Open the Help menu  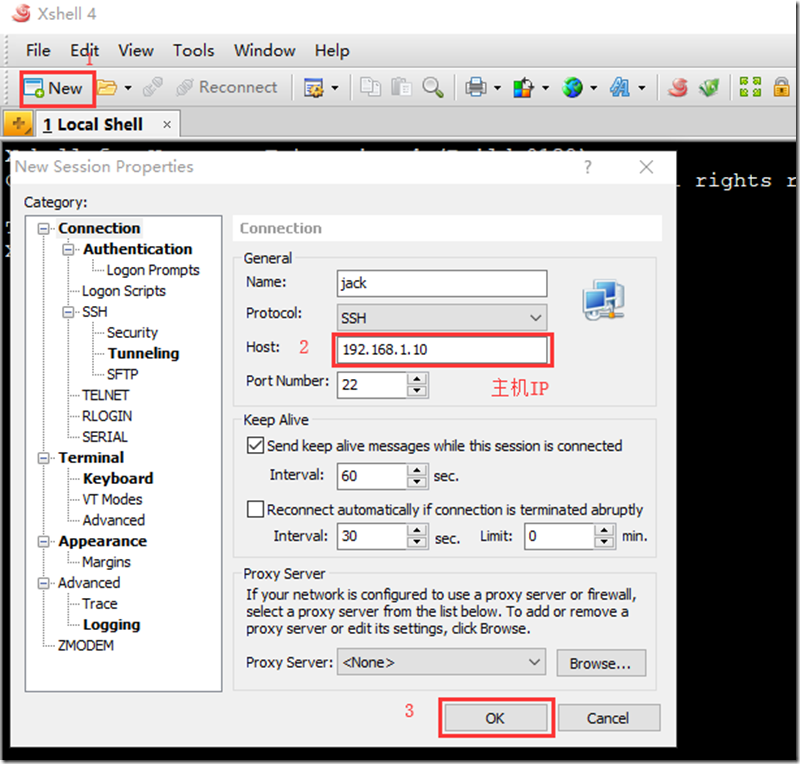[332, 51]
